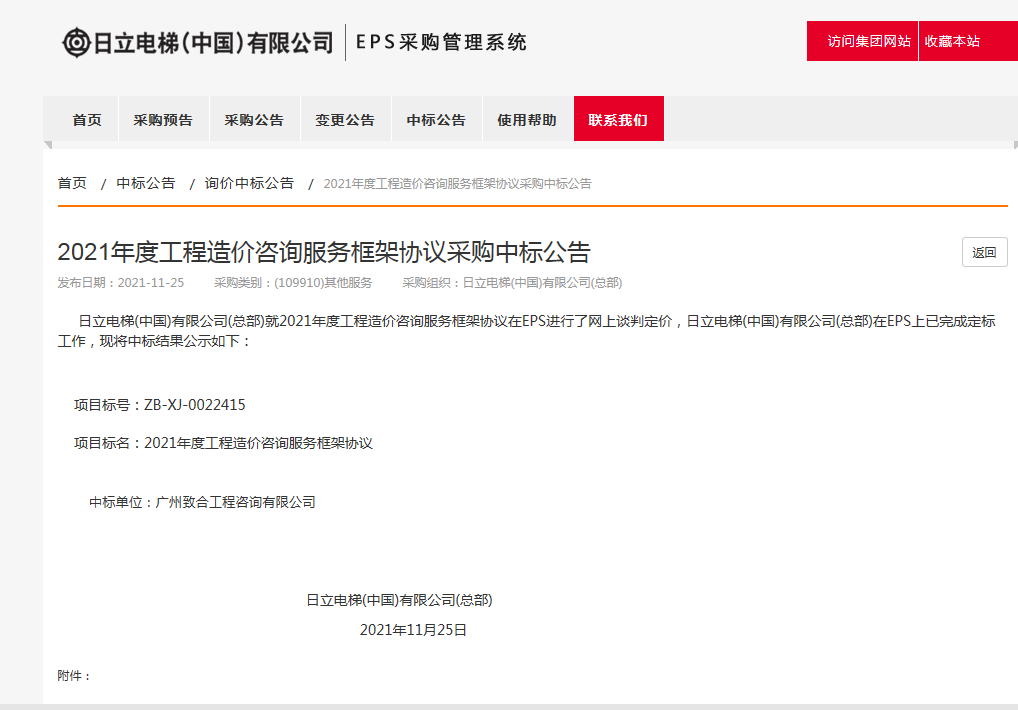Click the 收藏本站 button
1018x710 pixels.
[951, 41]
